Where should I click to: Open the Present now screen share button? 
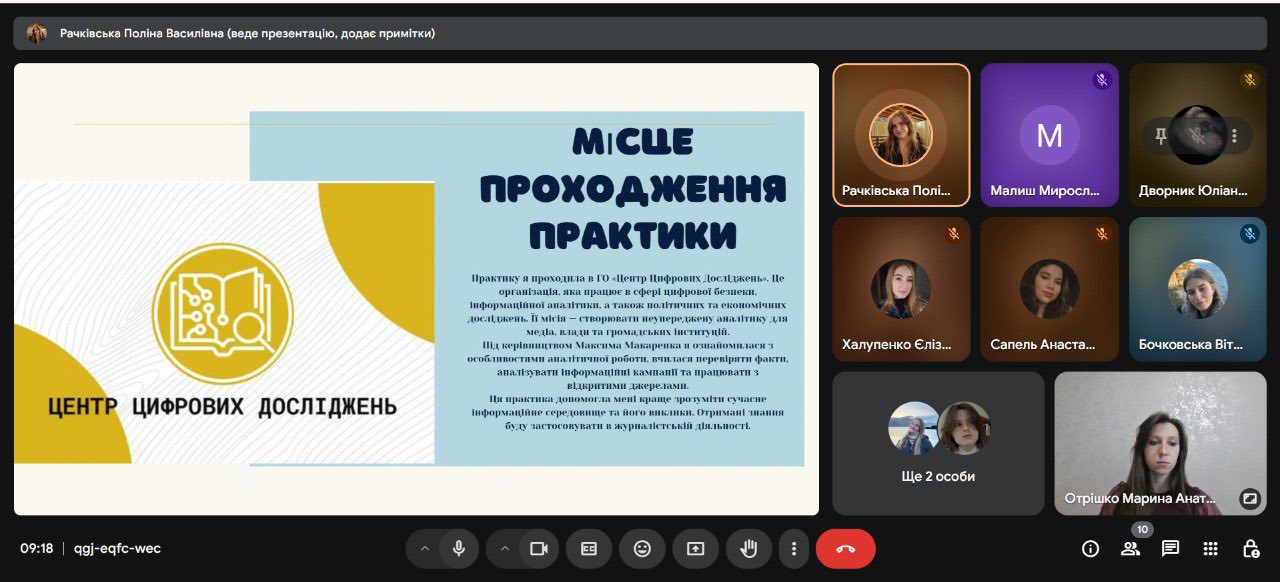point(695,548)
